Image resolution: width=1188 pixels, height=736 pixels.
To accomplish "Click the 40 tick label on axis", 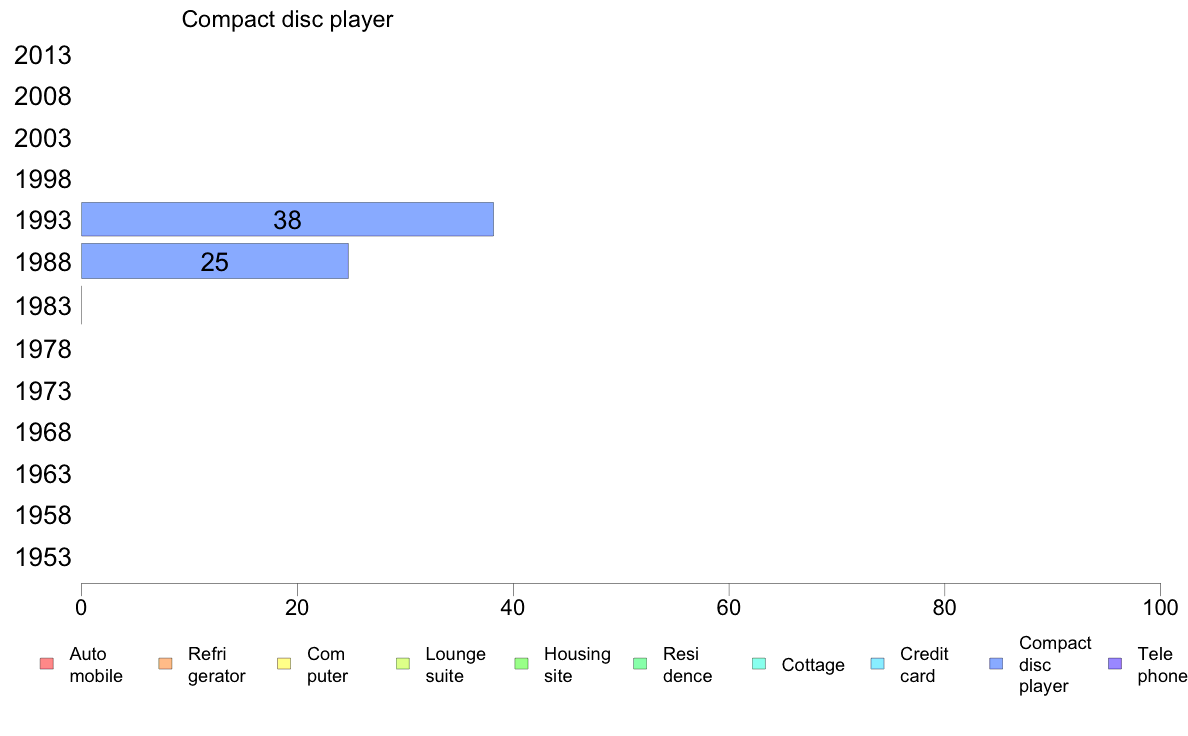I will (513, 607).
